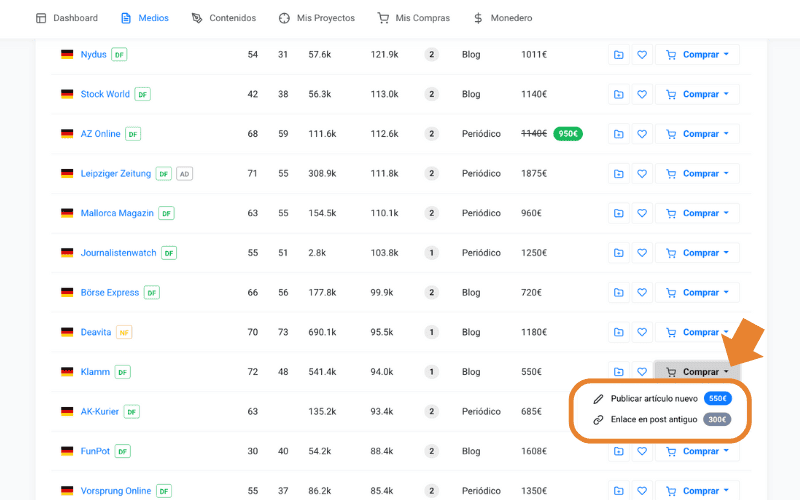Open the Journalistenwatch link
Screen dimensions: 800x500
pos(118,253)
